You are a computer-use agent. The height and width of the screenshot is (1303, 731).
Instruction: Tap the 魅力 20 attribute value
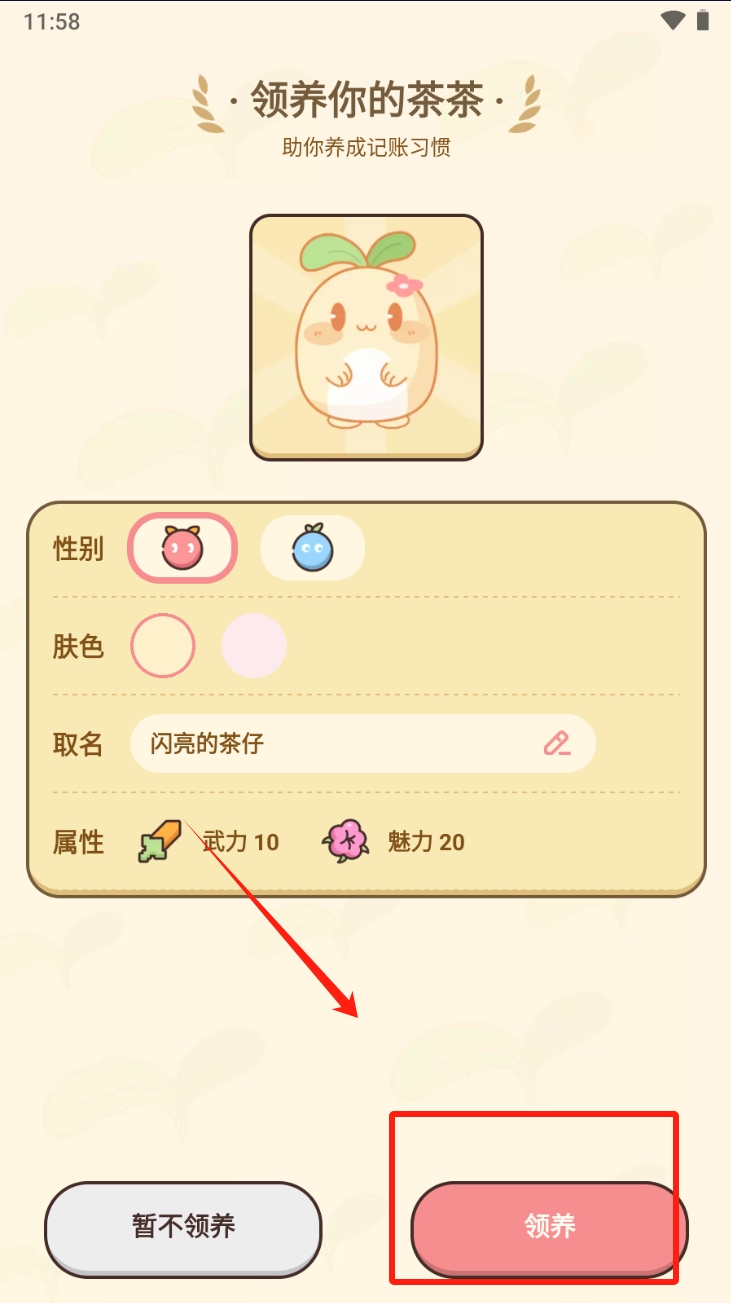point(426,842)
